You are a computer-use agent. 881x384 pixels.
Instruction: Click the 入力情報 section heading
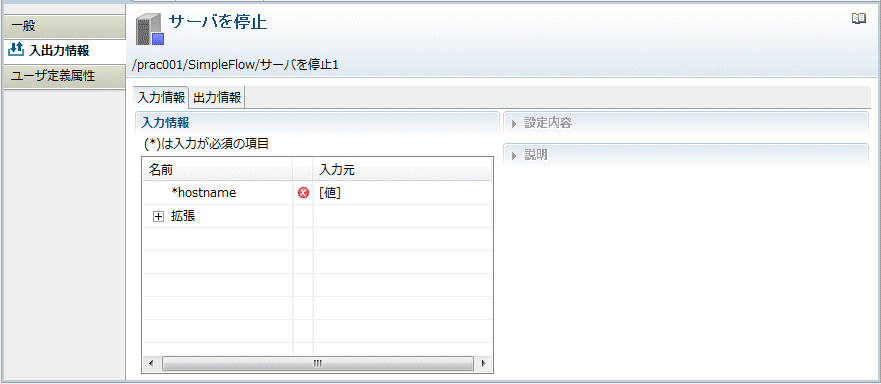[165, 122]
